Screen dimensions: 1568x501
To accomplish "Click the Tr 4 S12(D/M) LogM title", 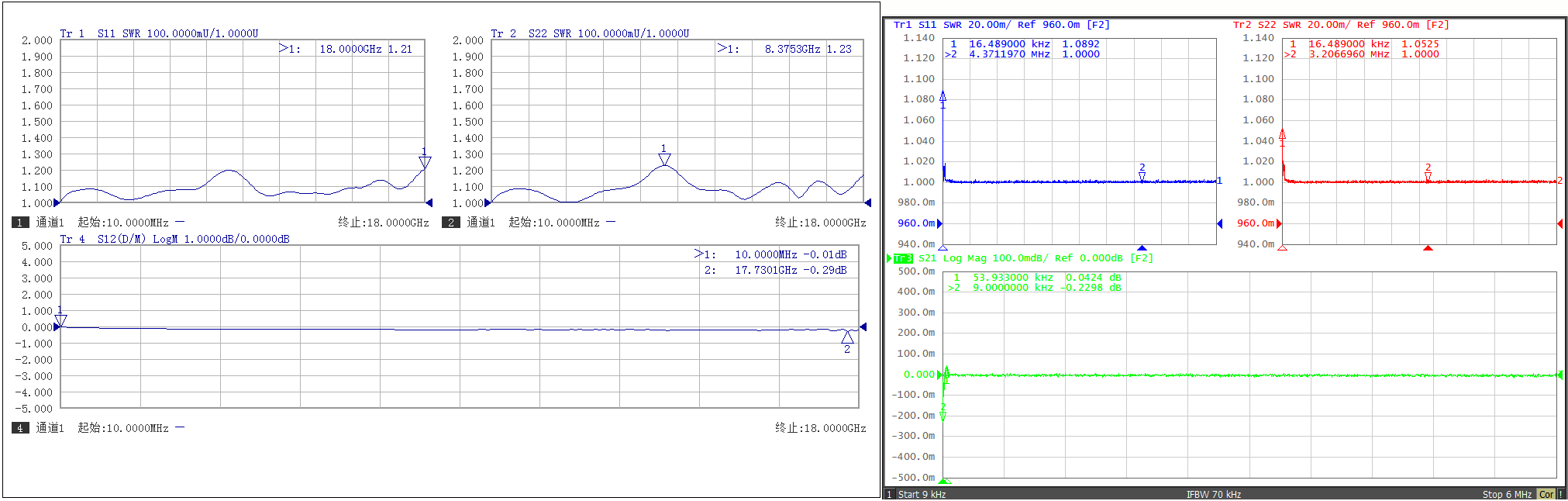I will 174,239.
